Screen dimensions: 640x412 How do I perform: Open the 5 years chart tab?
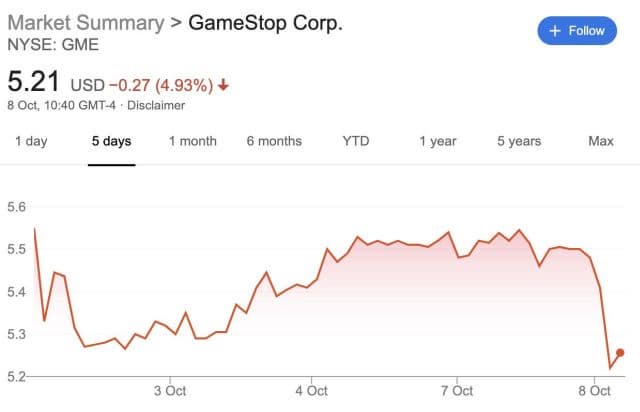pyautogui.click(x=519, y=141)
